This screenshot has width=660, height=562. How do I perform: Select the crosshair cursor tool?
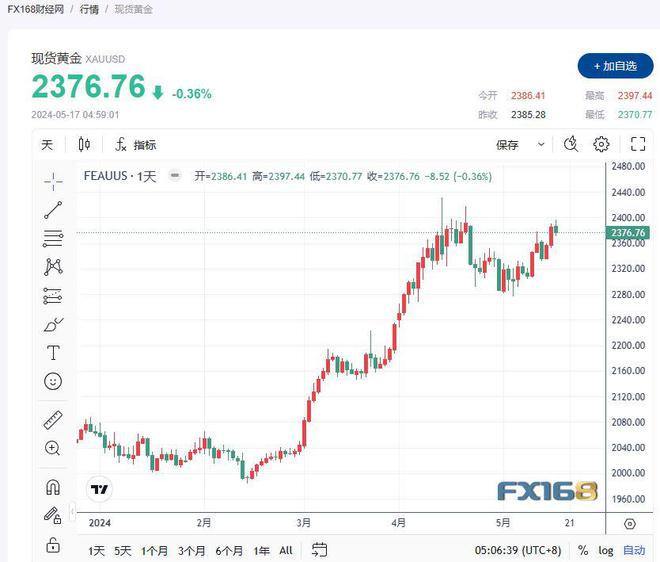pyautogui.click(x=53, y=181)
